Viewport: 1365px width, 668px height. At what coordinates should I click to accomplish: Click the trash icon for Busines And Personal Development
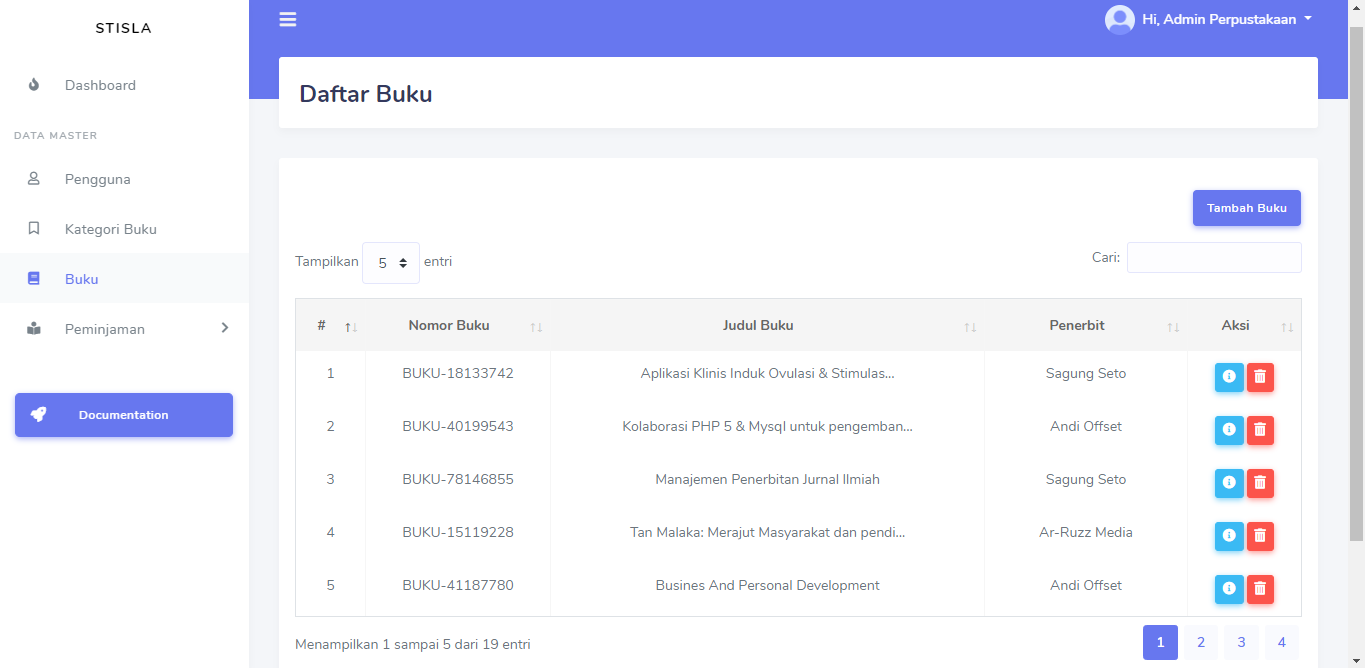(1260, 589)
